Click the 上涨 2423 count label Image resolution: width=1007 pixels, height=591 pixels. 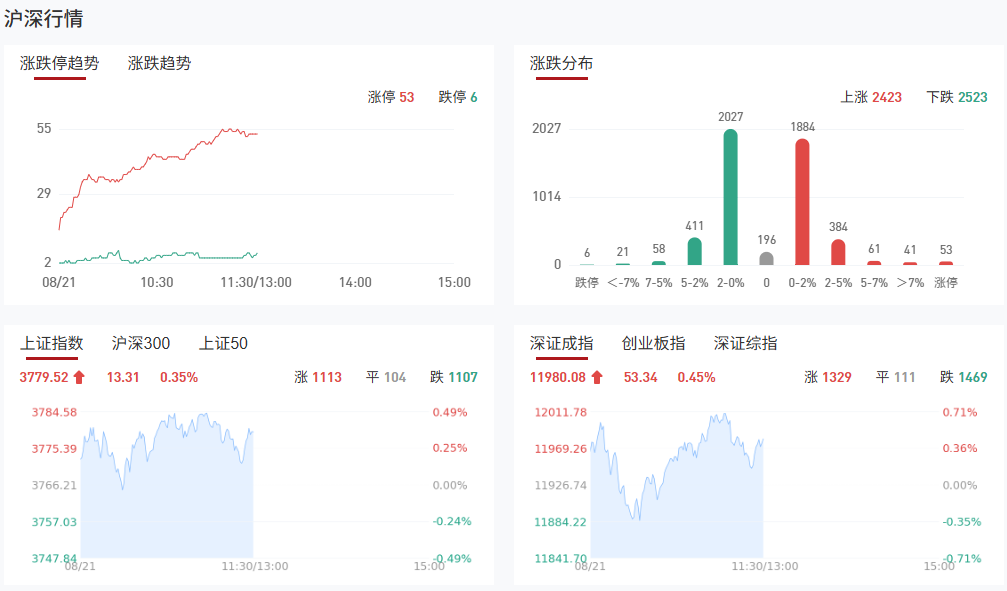click(x=871, y=97)
